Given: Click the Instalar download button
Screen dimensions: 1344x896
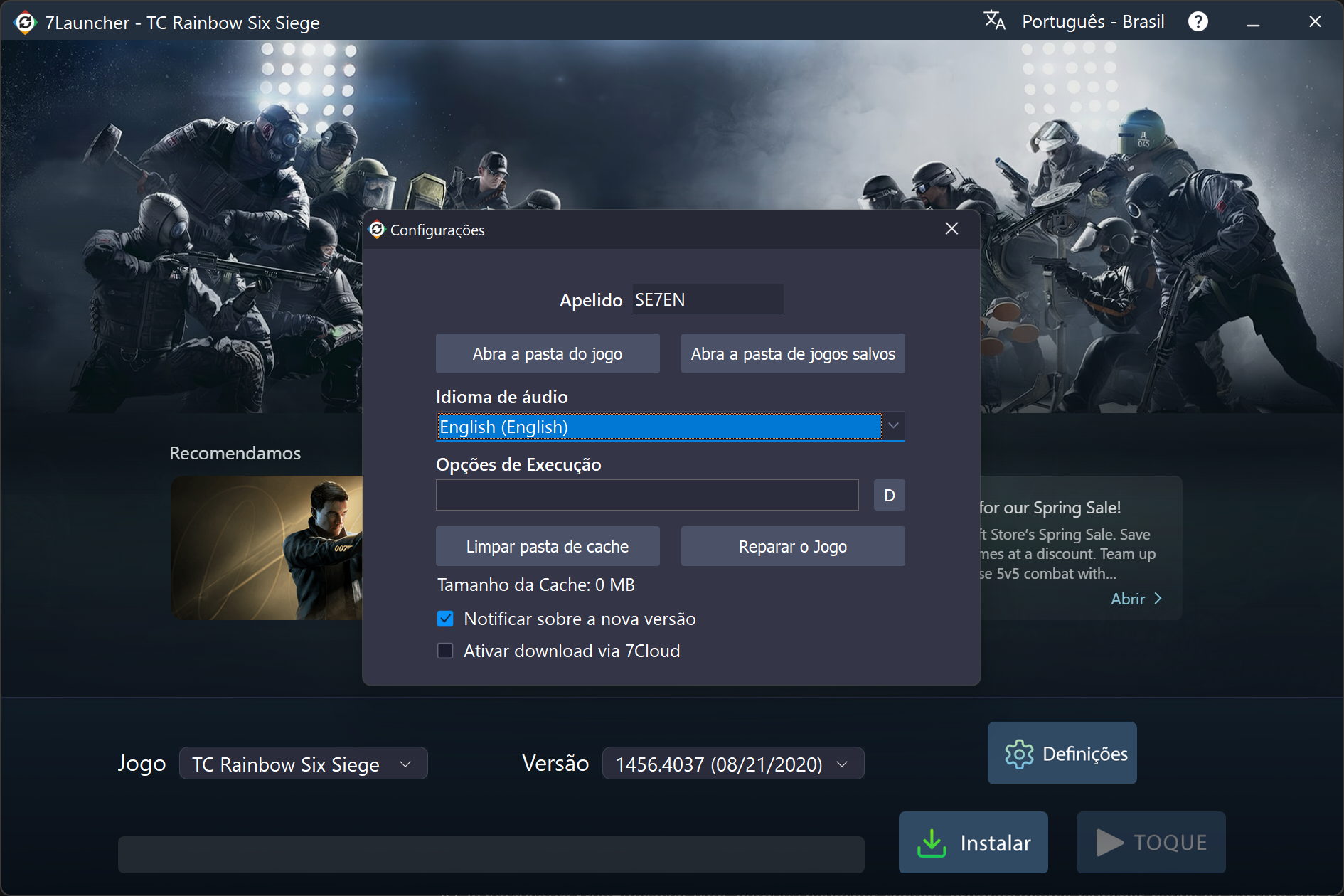Looking at the screenshot, I should (974, 843).
